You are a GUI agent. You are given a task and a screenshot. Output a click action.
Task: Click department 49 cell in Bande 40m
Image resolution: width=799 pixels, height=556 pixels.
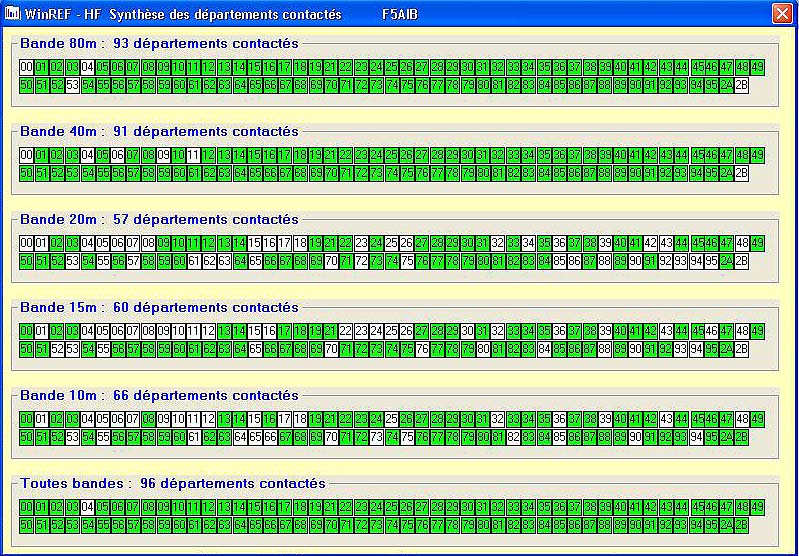pyautogui.click(x=757, y=155)
